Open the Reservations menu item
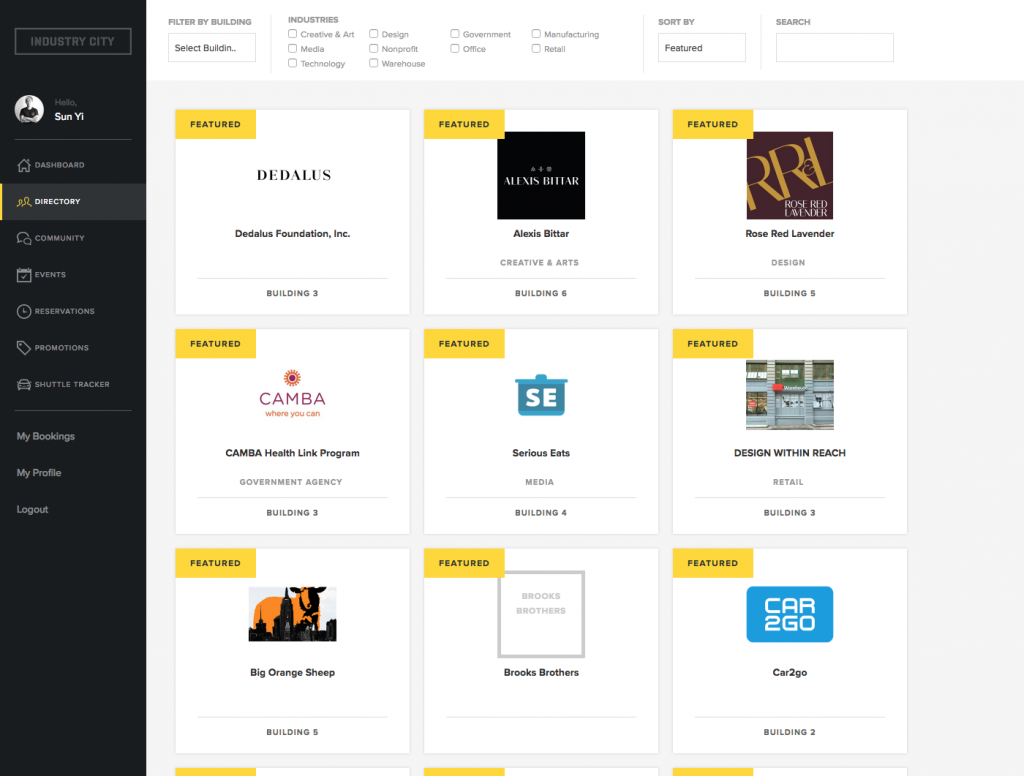The width and height of the screenshot is (1024, 776). point(73,312)
